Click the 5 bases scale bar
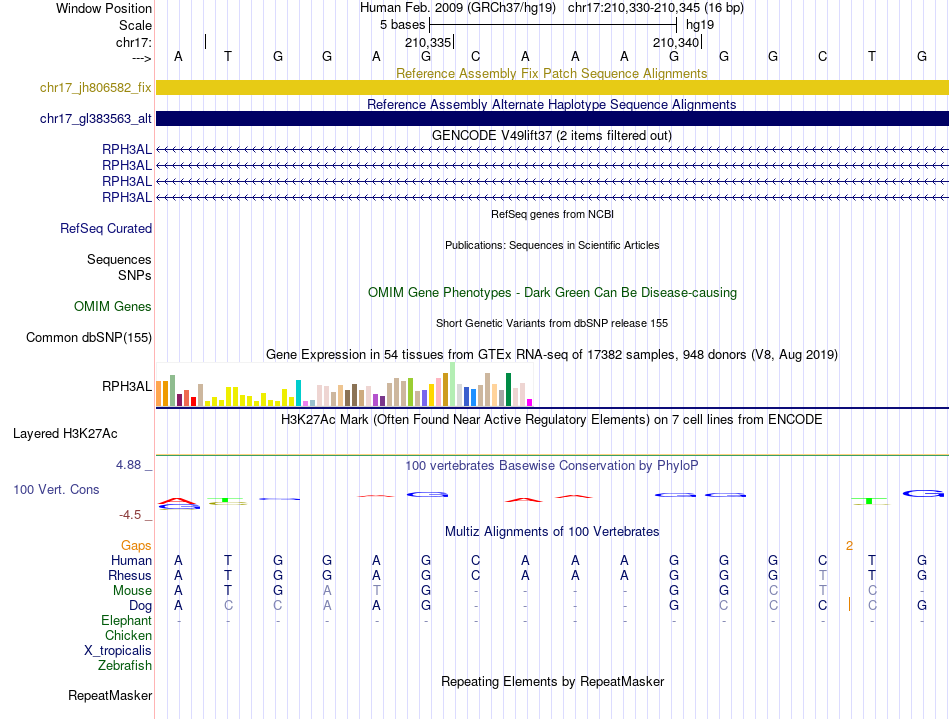 pos(553,25)
